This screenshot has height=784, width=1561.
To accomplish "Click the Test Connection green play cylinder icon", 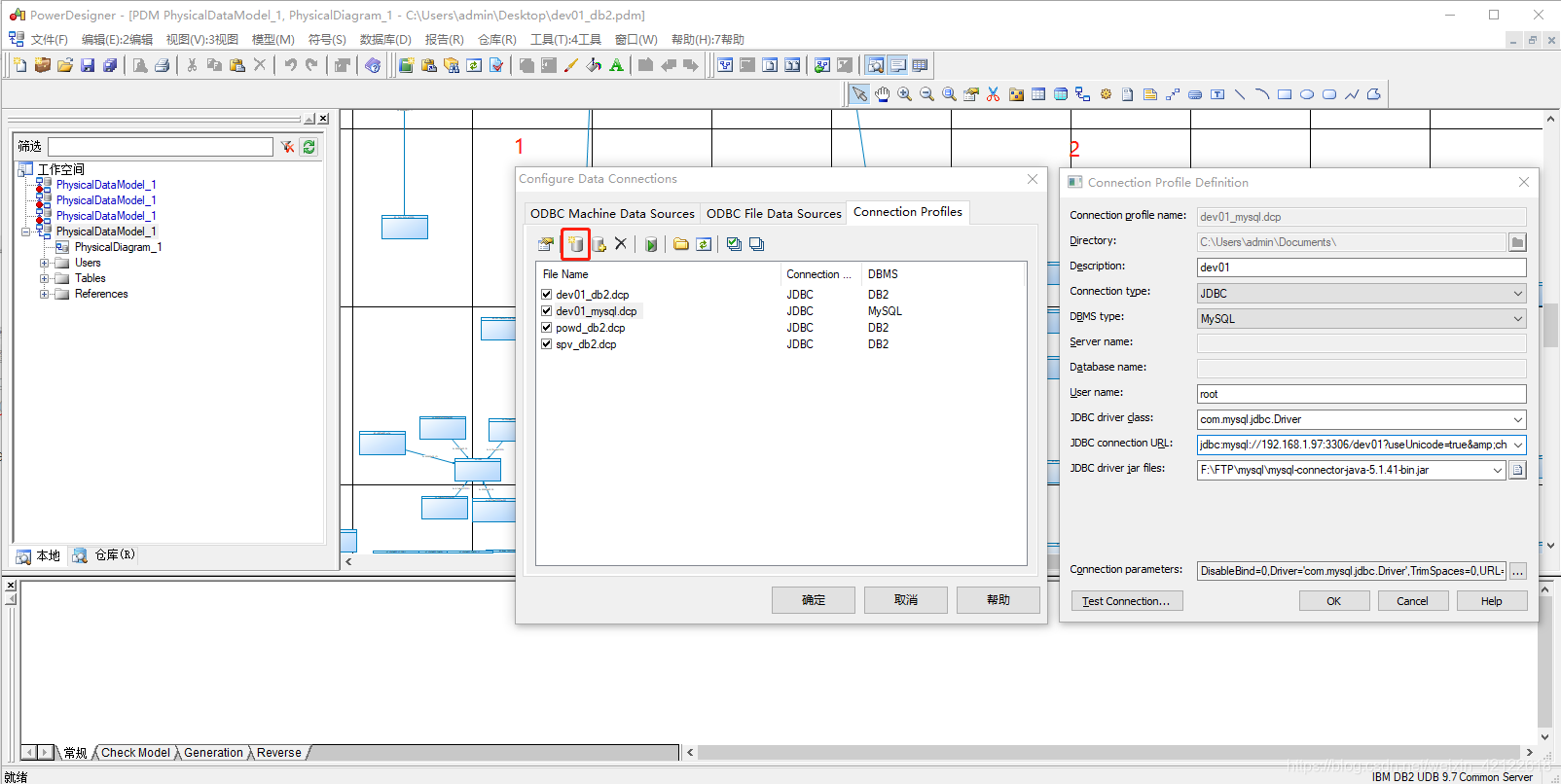I will click(x=651, y=244).
